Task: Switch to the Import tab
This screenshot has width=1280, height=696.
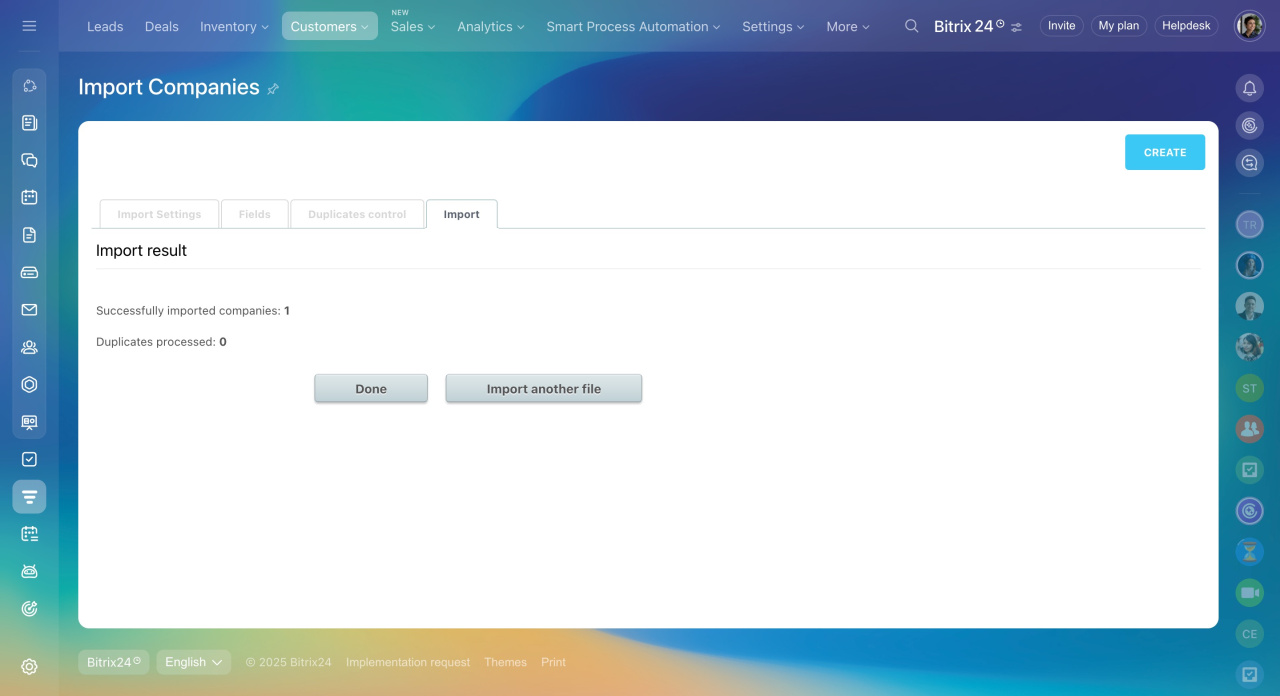Action: [x=461, y=214]
